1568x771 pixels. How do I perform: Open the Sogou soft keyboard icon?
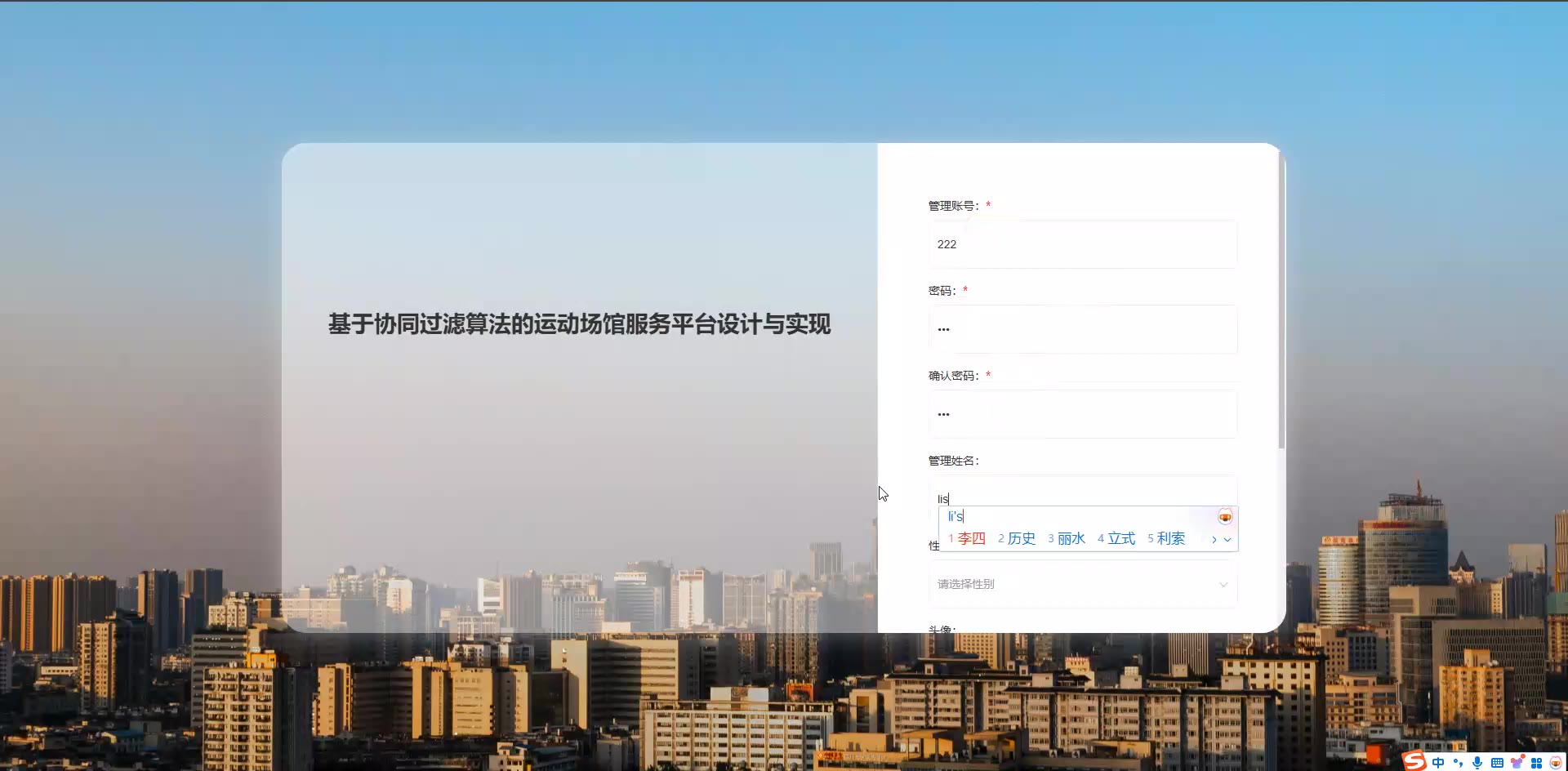(1497, 763)
